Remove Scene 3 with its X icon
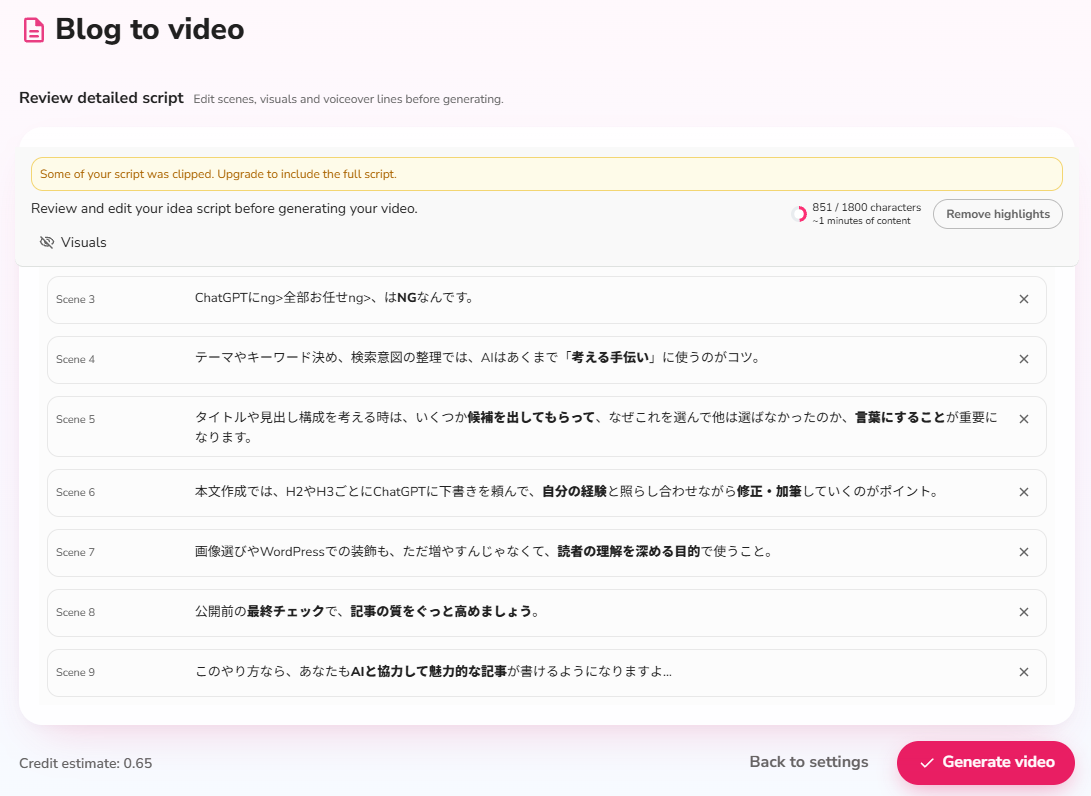The width and height of the screenshot is (1091, 796). coord(1024,299)
